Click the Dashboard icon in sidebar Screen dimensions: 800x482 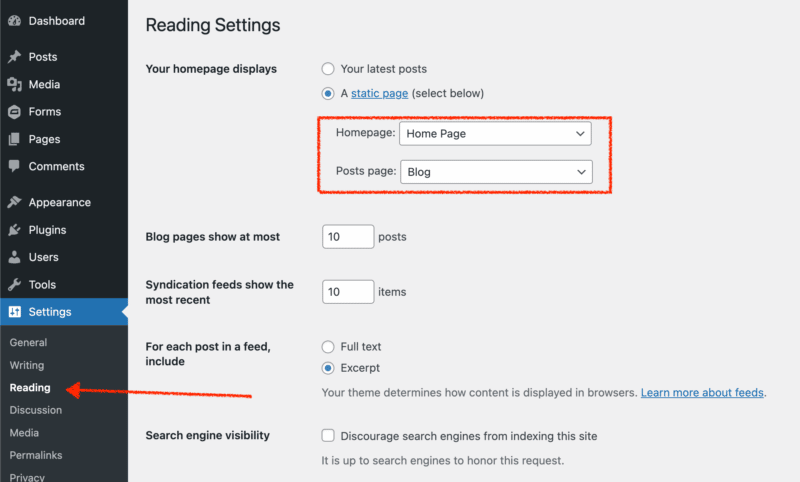tap(14, 21)
